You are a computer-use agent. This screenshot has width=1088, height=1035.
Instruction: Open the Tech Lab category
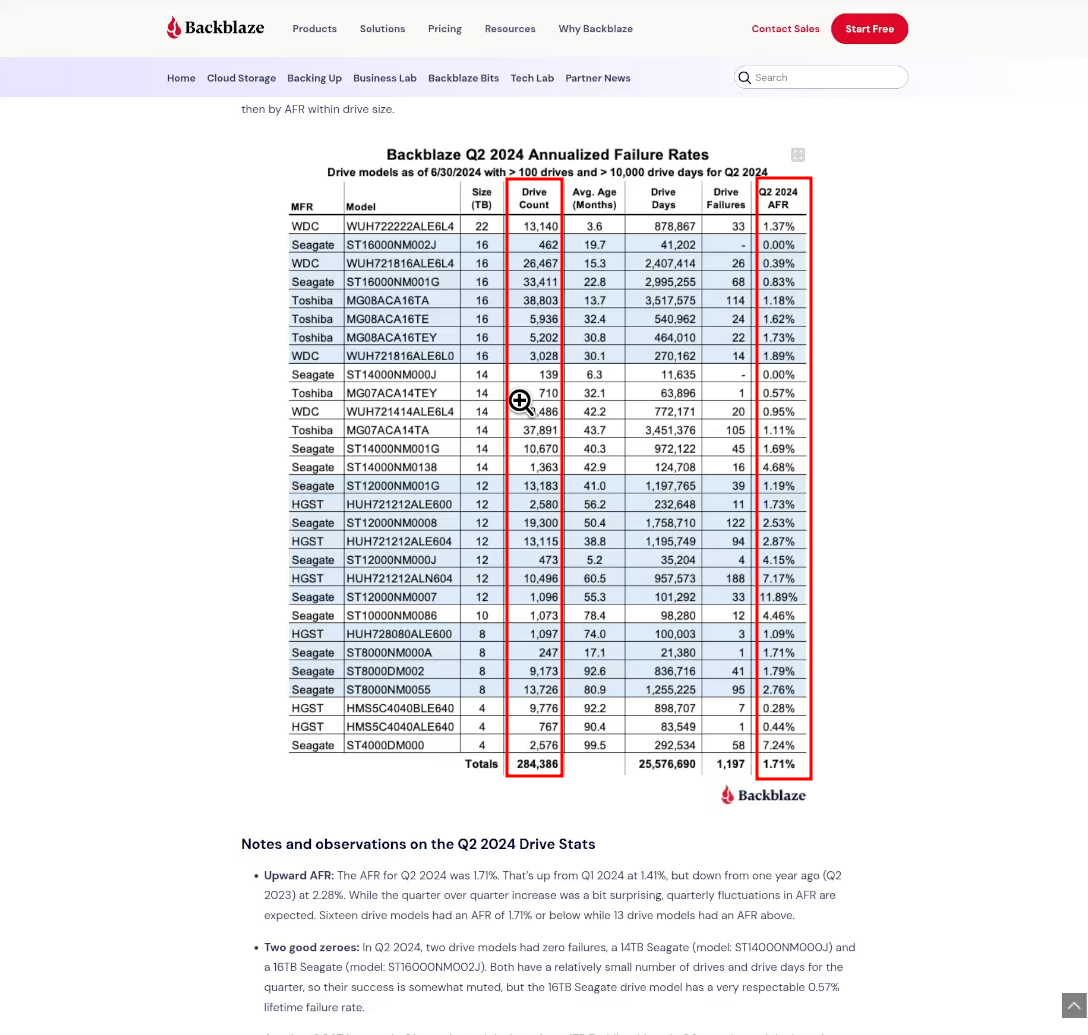(x=532, y=78)
